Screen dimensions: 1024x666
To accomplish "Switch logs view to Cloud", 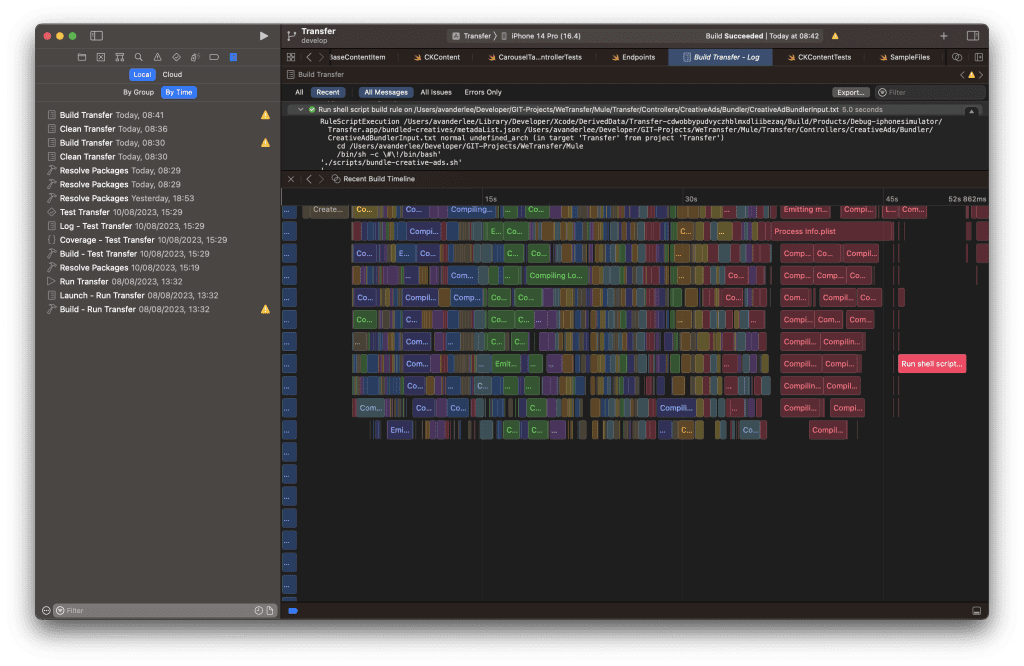I will pyautogui.click(x=171, y=74).
